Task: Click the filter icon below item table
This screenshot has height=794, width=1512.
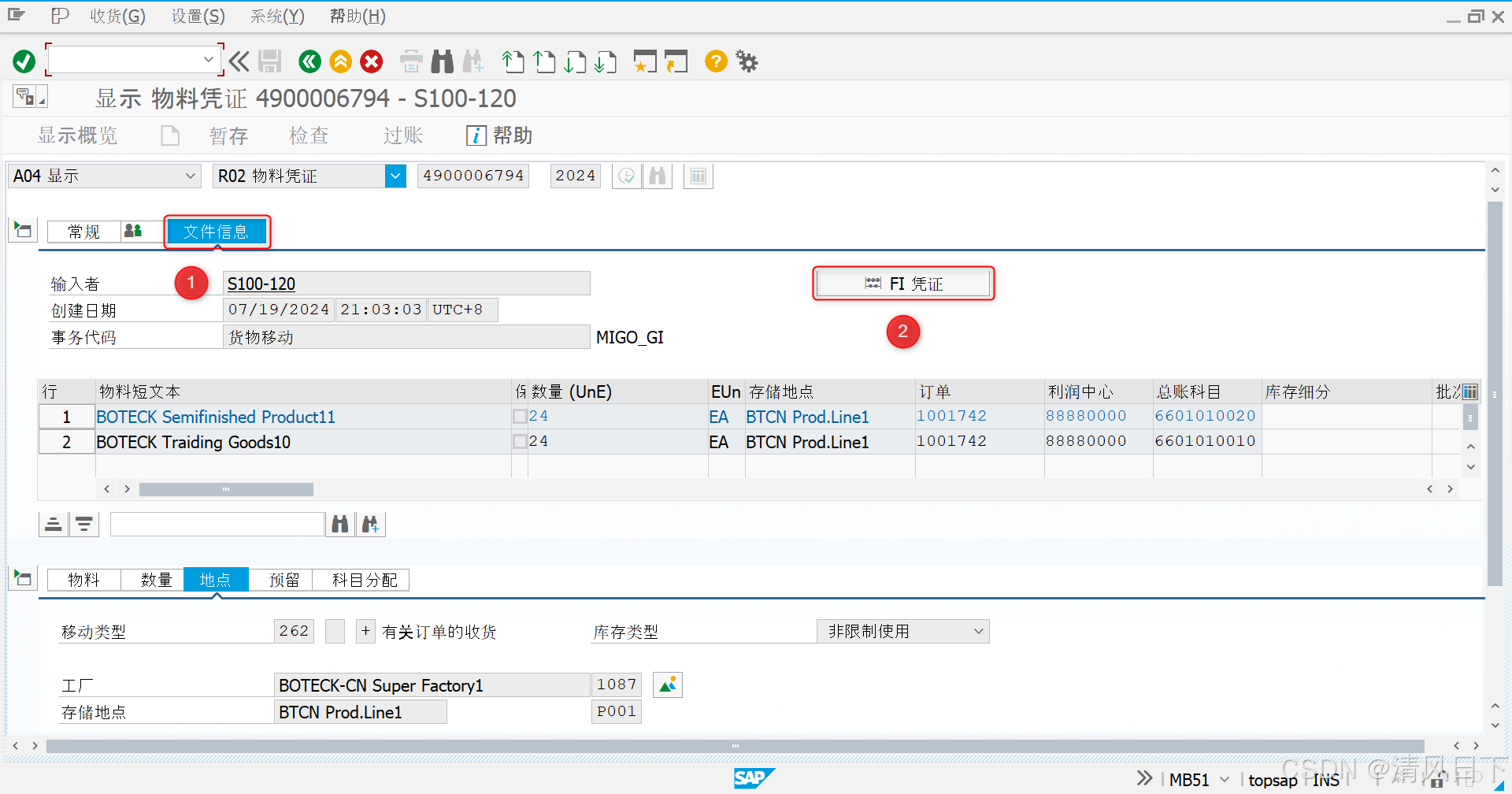Action: pos(84,524)
